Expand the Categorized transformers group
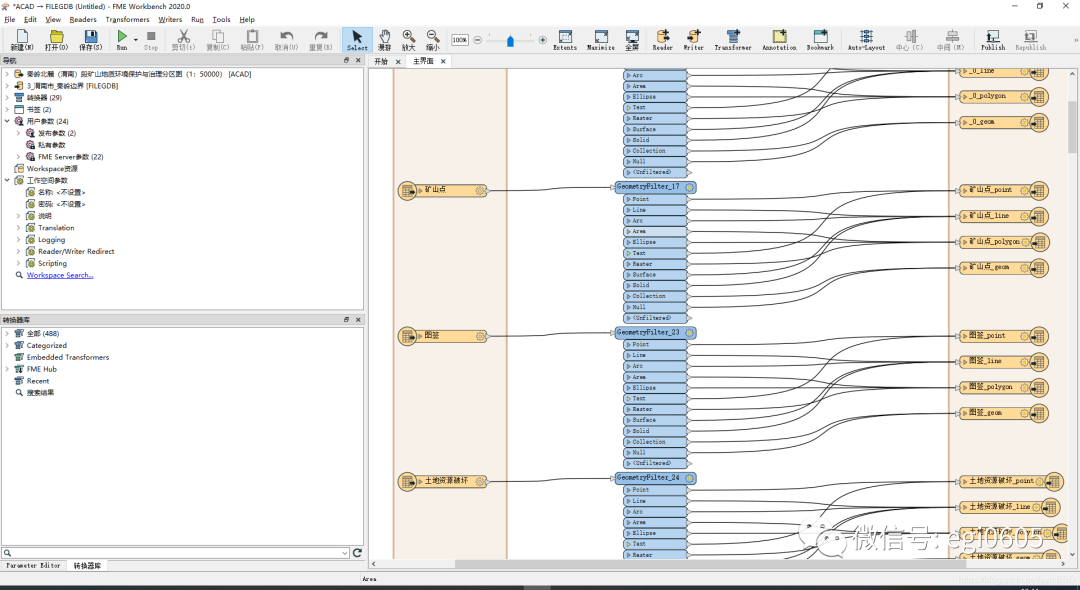Image resolution: width=1080 pixels, height=590 pixels. (7, 345)
